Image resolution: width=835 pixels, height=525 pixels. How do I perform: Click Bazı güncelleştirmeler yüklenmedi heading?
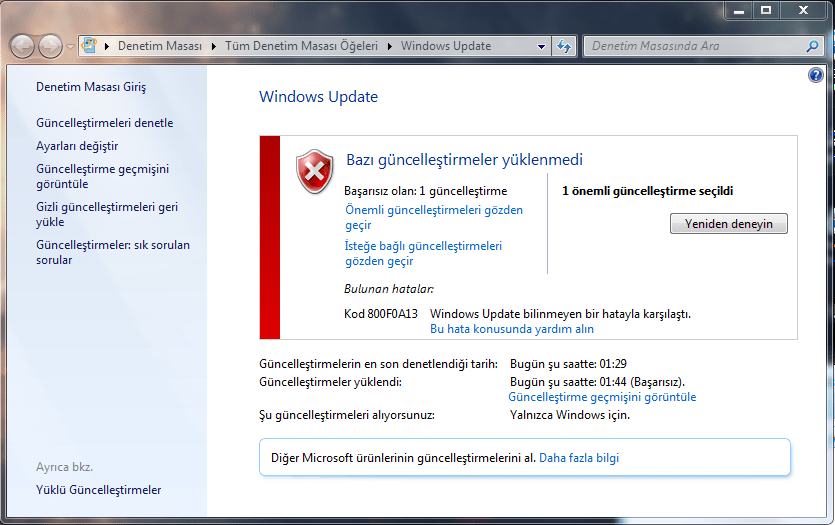[464, 160]
